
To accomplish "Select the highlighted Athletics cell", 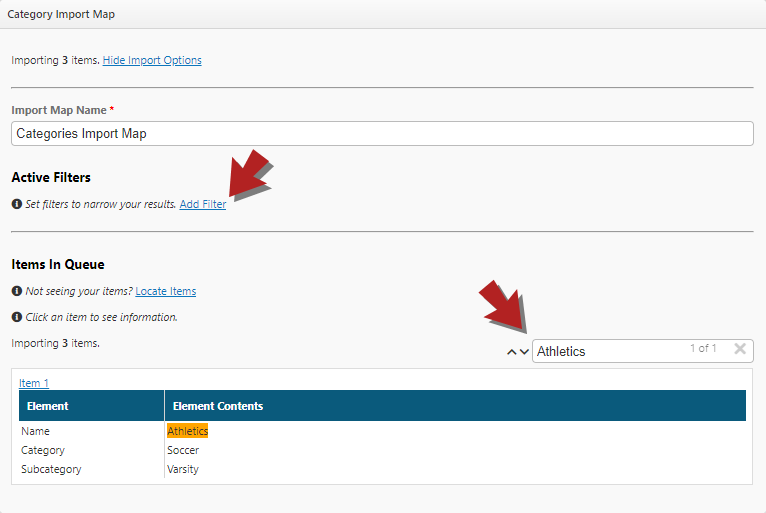I will (188, 431).
